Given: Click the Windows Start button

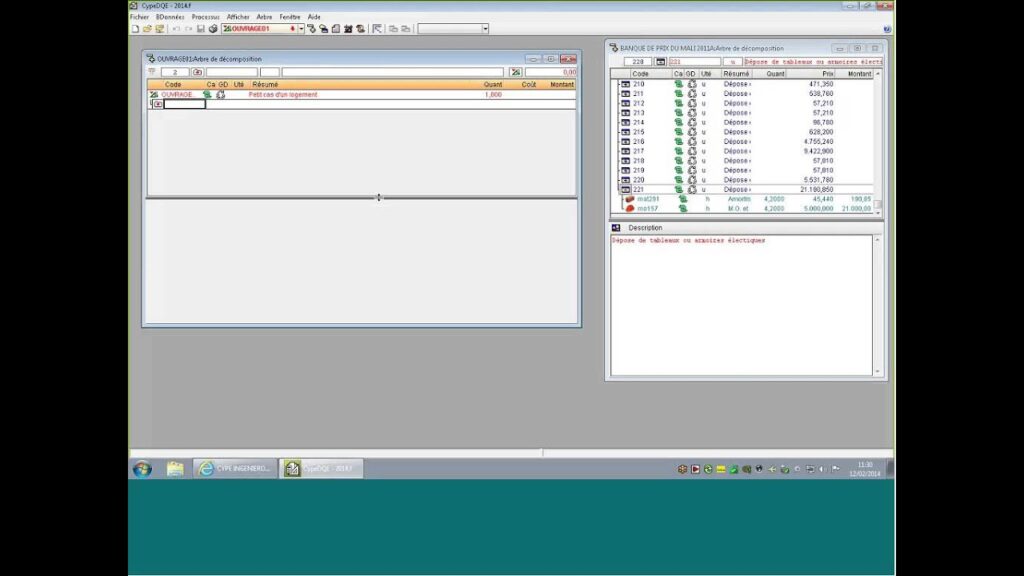Looking at the screenshot, I should [x=142, y=469].
